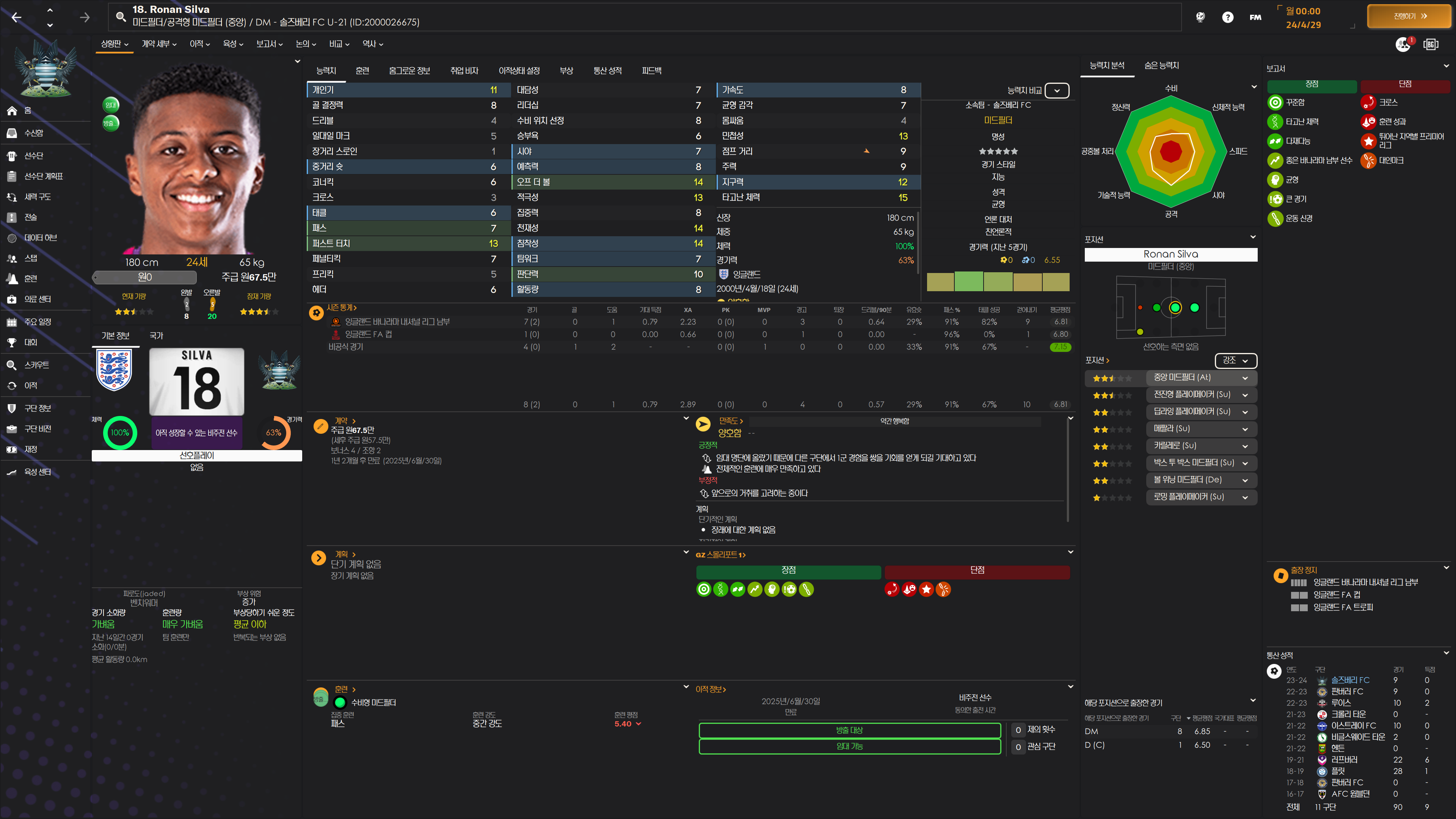This screenshot has width=1456, height=819.
Task: Open 수신함 inbox icon in sidebar
Action: coord(12,133)
